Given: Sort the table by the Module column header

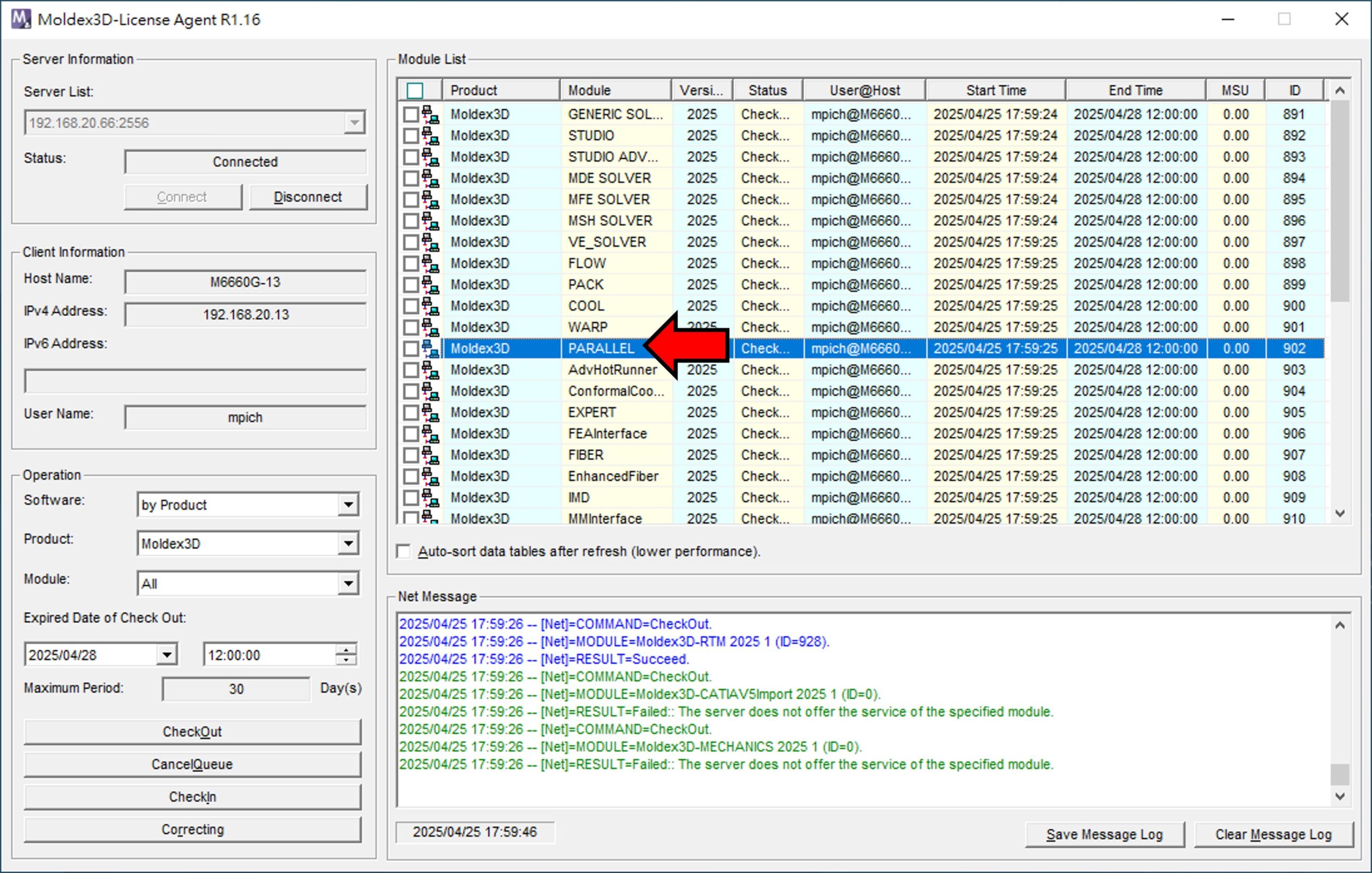Looking at the screenshot, I should click(616, 91).
